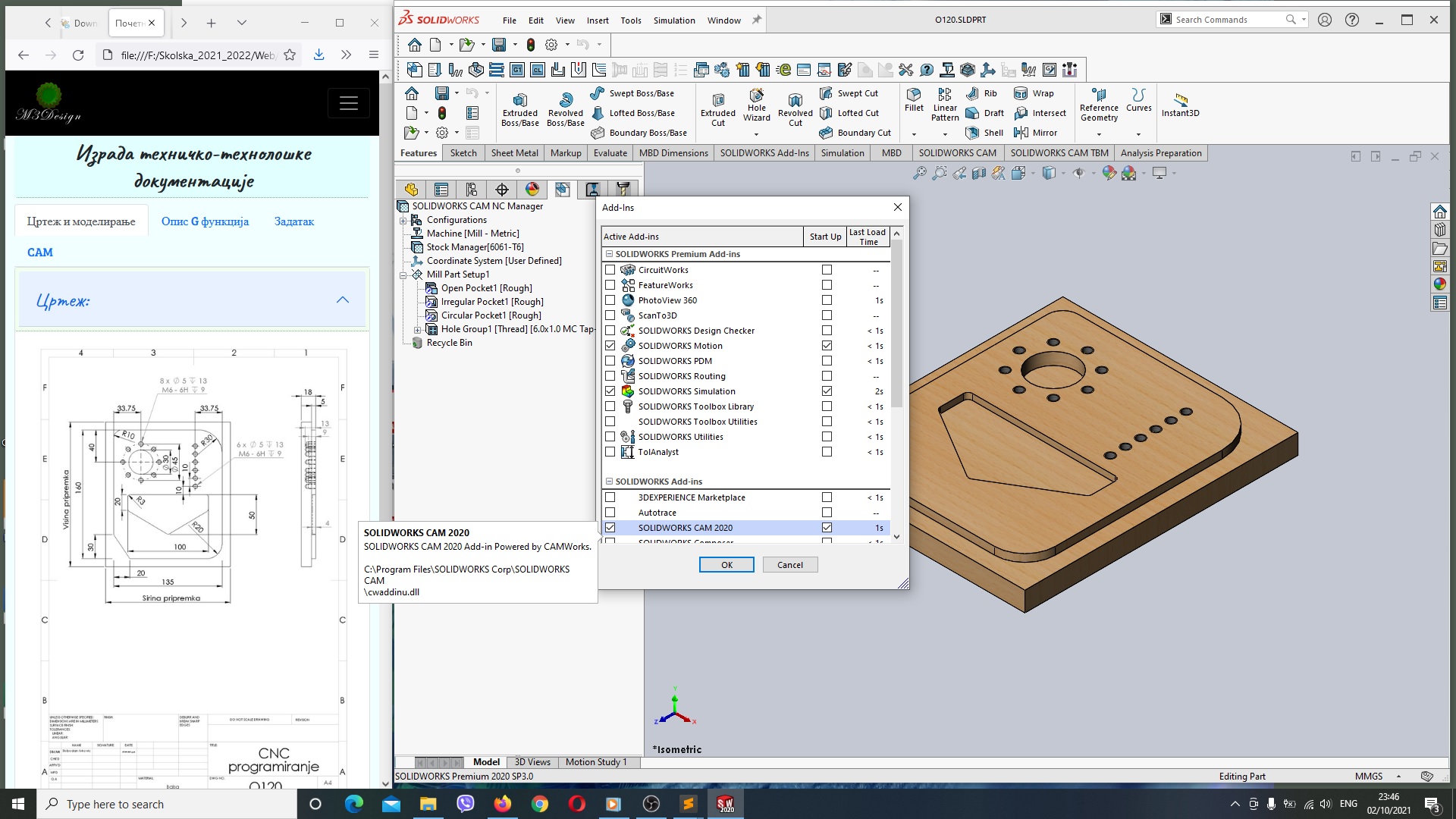
Task: Click the Swept Boss/Base tool
Action: [632, 93]
